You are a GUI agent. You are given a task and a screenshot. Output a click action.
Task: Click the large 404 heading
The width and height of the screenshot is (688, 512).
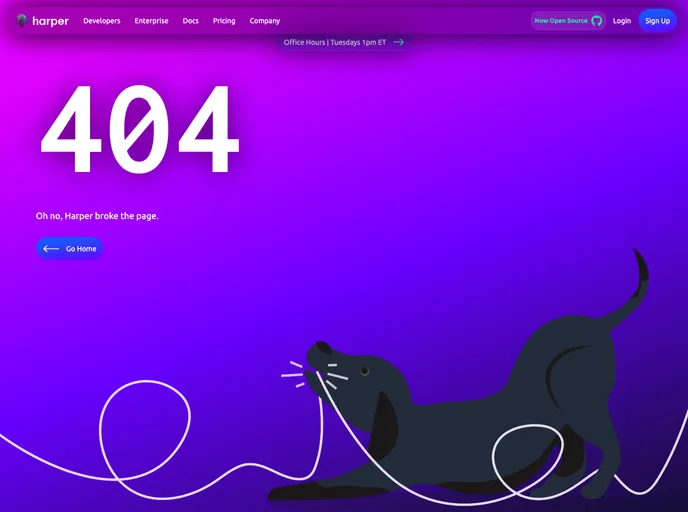140,130
